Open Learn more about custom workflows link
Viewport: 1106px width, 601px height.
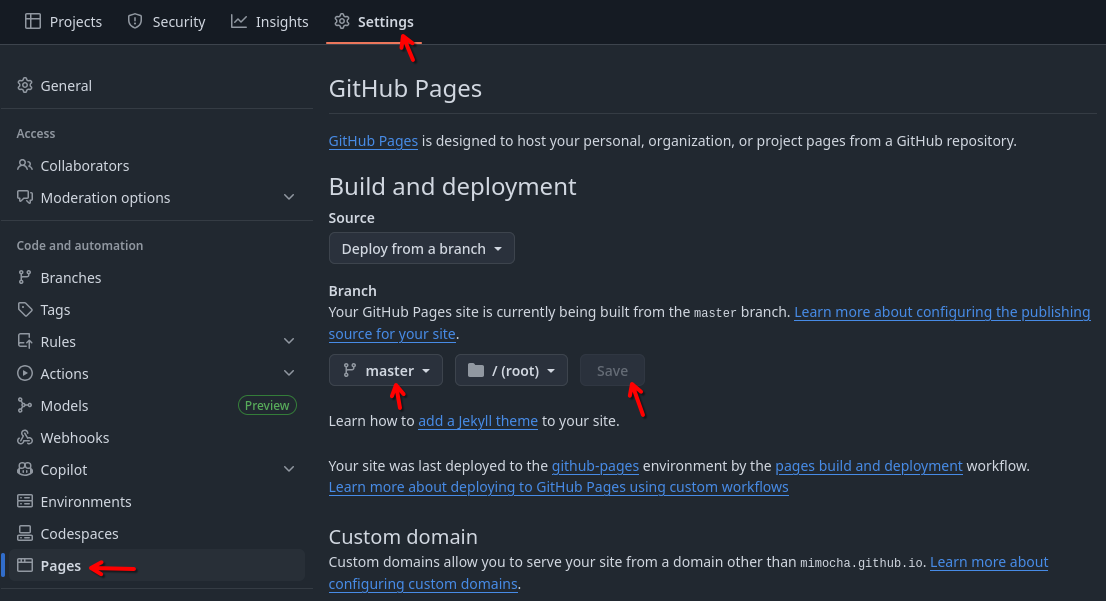(559, 487)
